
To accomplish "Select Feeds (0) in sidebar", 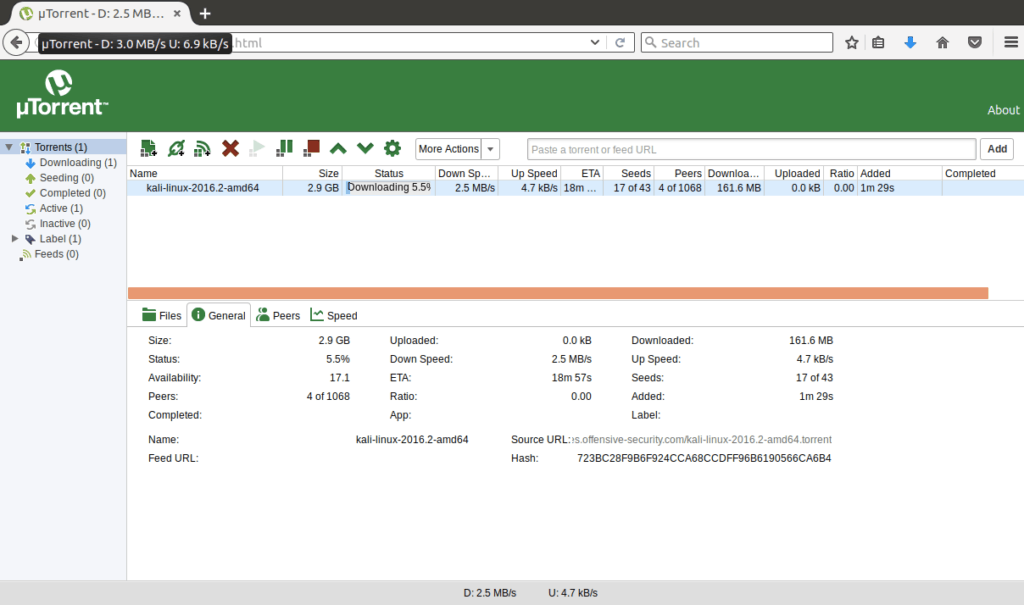I will (56, 254).
